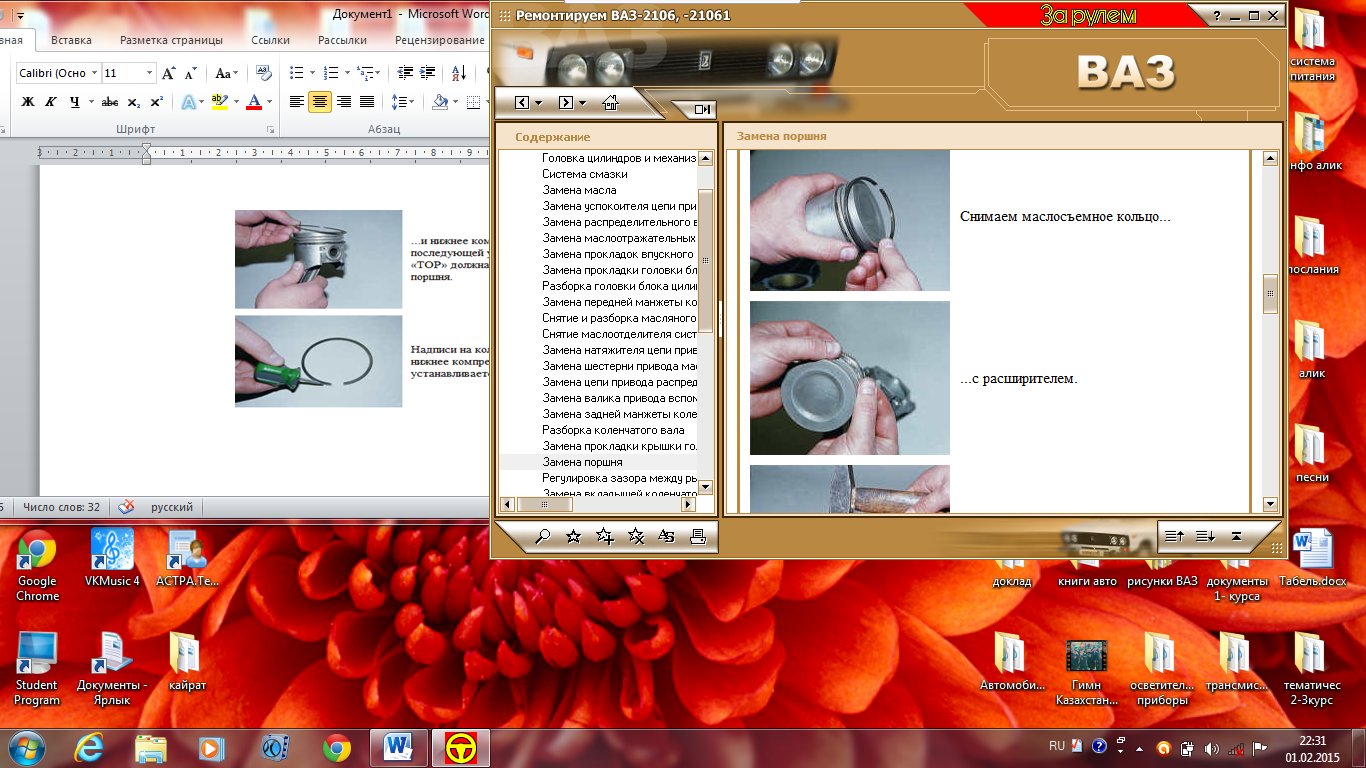Open Google Chrome from the taskbar
1366x768 pixels.
[x=337, y=747]
